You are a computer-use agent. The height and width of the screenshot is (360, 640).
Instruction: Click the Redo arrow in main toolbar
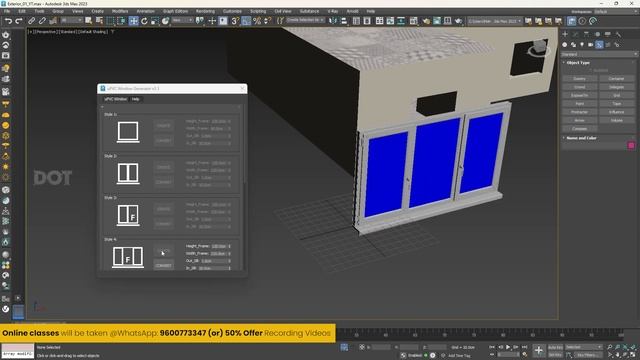tap(19, 21)
